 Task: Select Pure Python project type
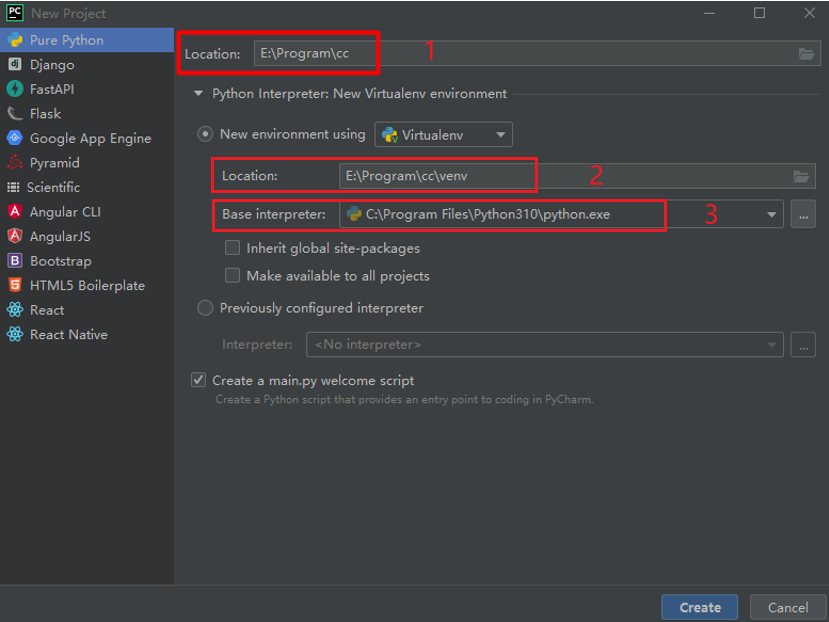coord(87,40)
